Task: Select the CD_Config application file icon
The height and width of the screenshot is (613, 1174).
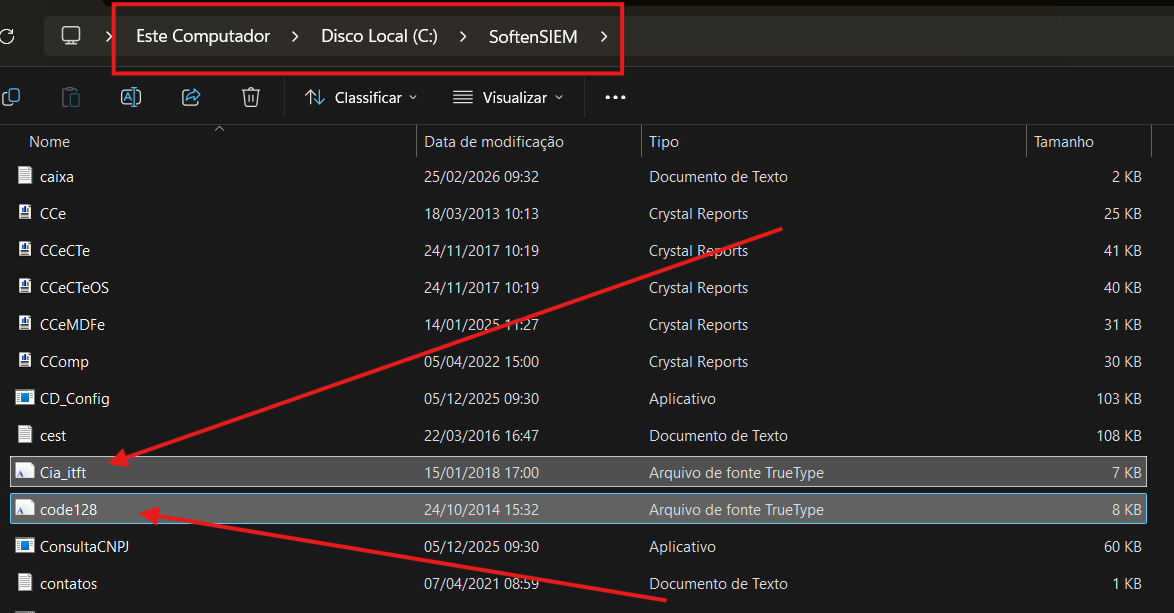Action: pos(25,398)
